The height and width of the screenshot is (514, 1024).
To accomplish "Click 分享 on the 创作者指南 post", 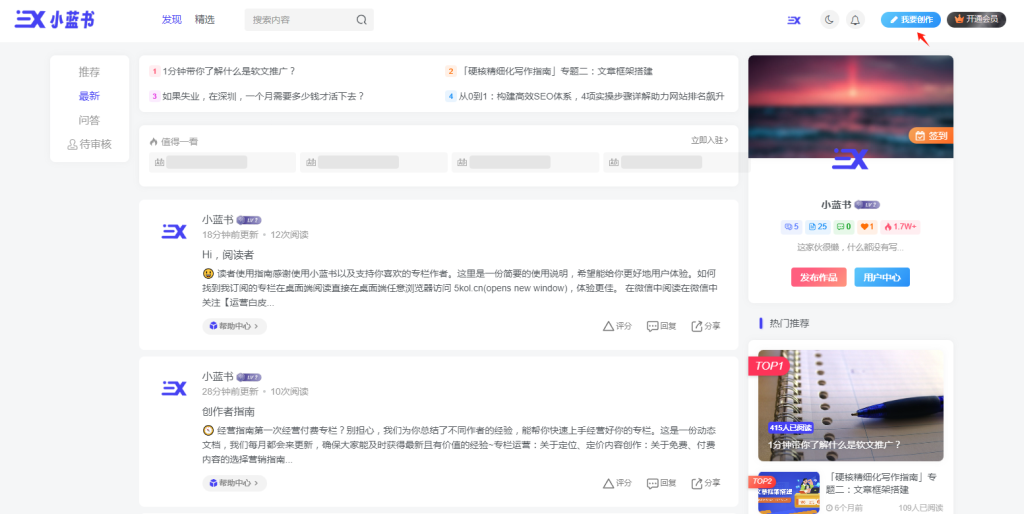I will click(x=706, y=483).
